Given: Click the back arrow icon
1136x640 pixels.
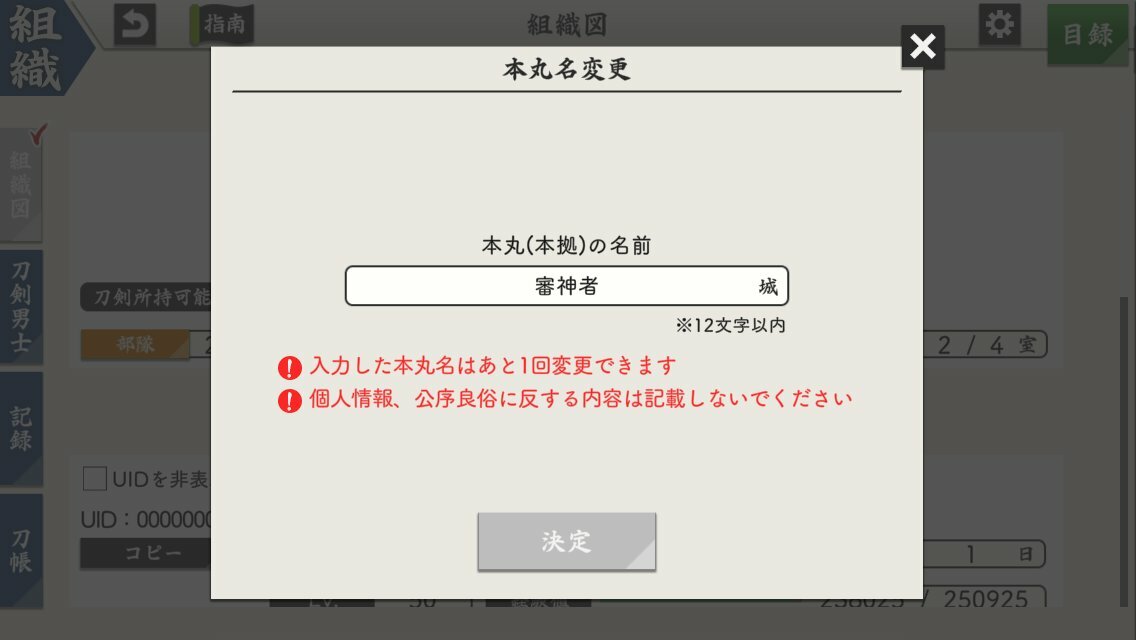Looking at the screenshot, I should click(x=135, y=24).
